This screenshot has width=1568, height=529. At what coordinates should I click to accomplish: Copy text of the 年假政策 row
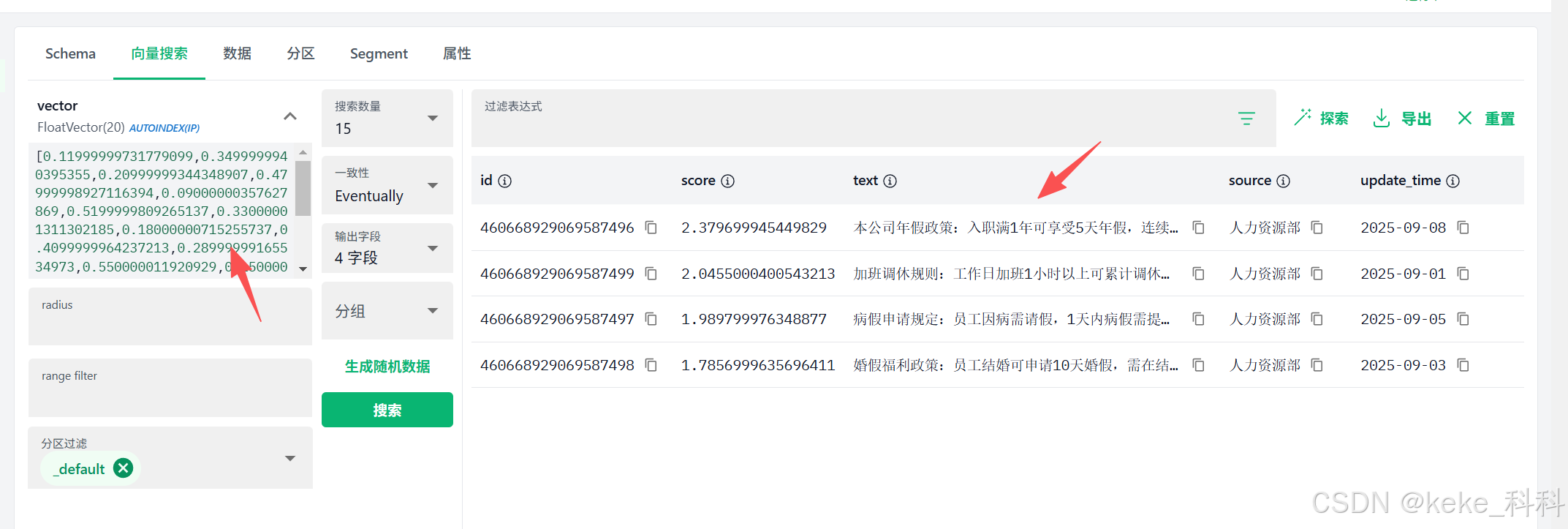(1198, 228)
